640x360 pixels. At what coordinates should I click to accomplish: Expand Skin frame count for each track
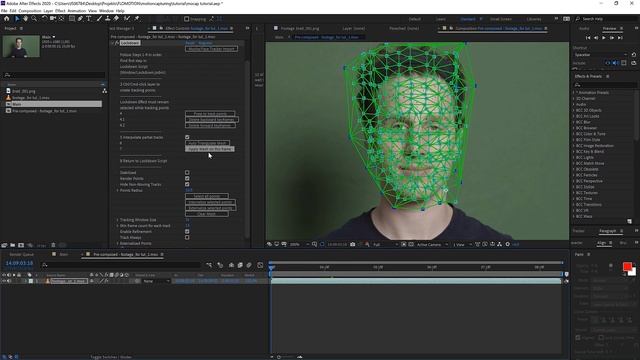[x=118, y=226]
